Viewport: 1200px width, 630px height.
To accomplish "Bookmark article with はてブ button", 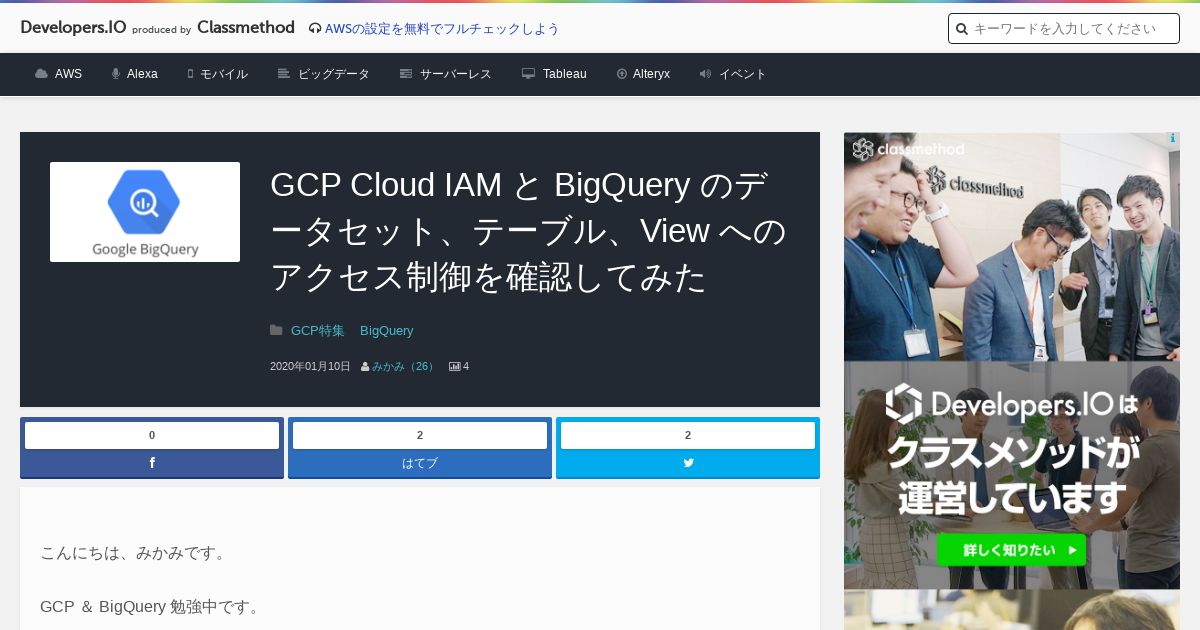I will pos(420,463).
